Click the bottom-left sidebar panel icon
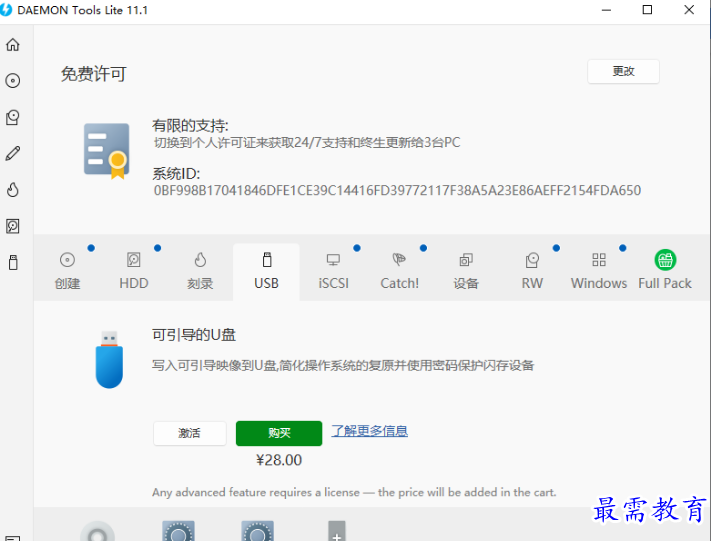 click(13, 538)
